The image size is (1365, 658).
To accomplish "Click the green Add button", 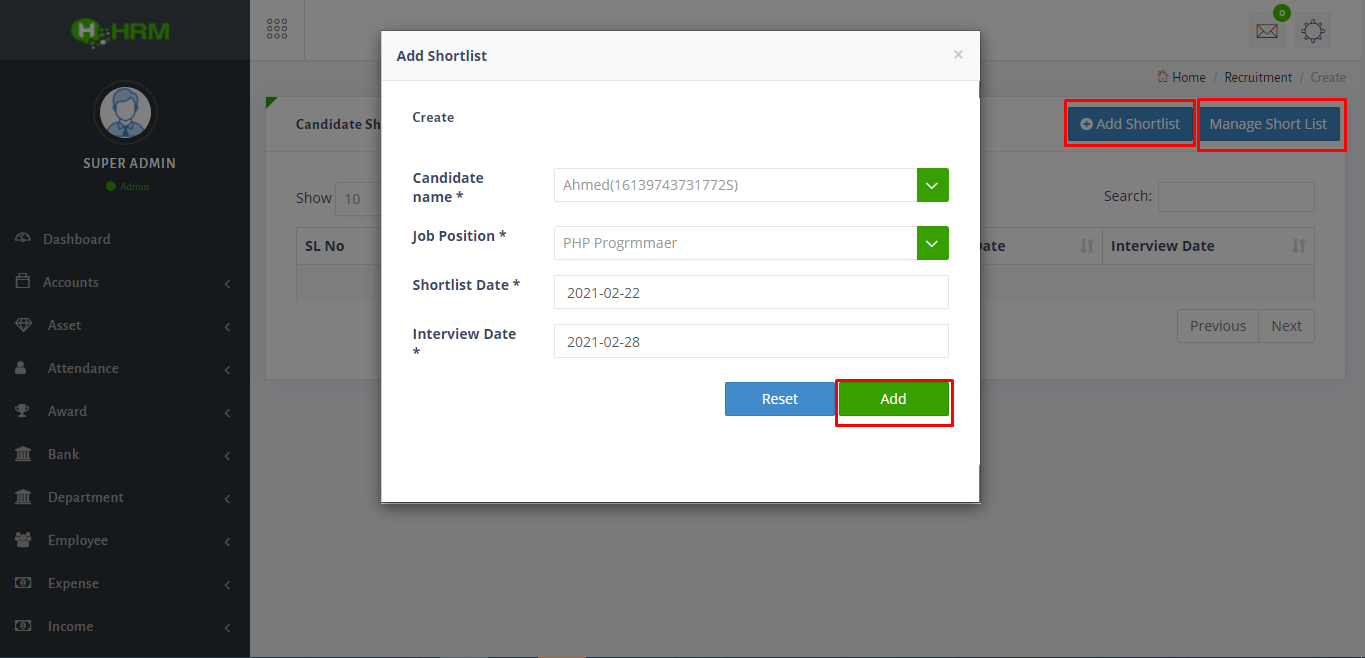I will point(893,399).
